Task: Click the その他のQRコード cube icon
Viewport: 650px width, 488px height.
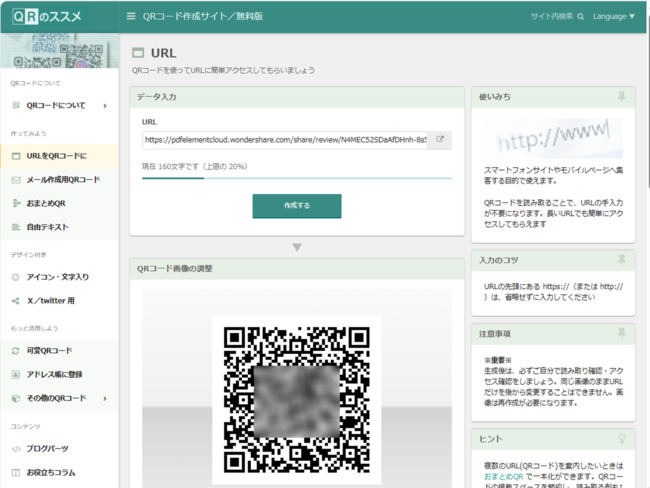Action: click(16, 398)
